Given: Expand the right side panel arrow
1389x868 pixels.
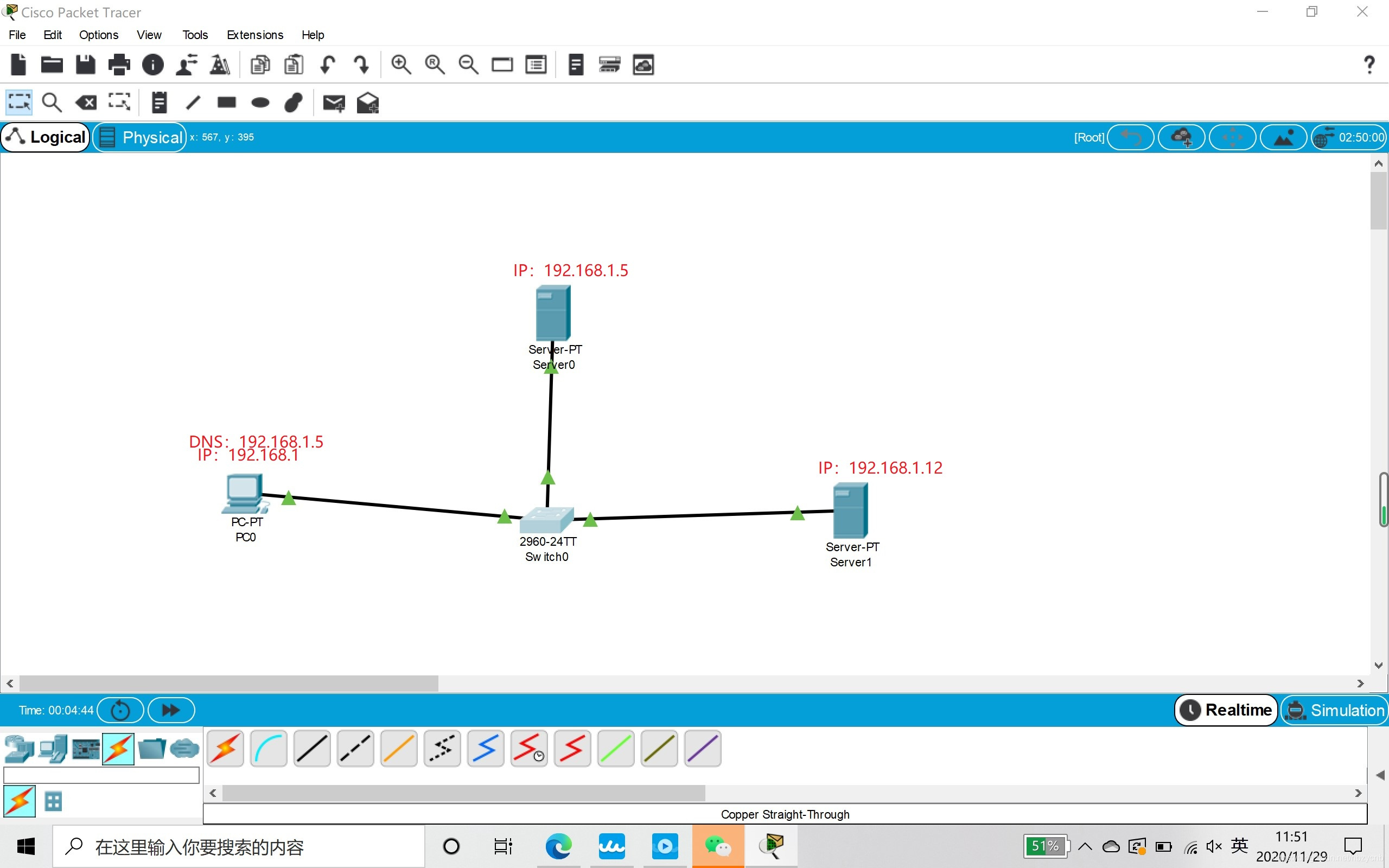Looking at the screenshot, I should pyautogui.click(x=1380, y=775).
